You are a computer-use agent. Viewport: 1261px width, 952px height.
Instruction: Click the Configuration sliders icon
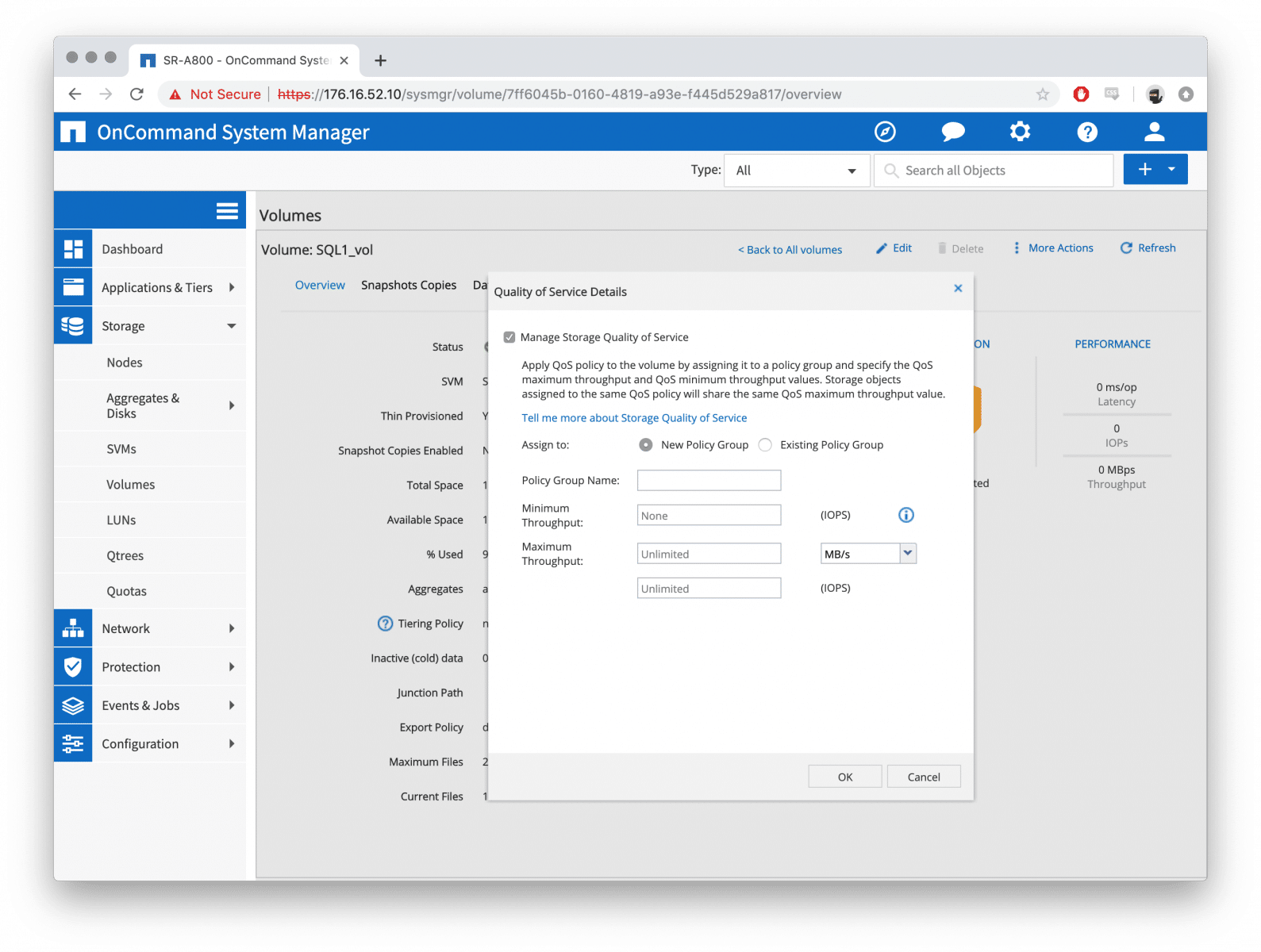pos(73,744)
